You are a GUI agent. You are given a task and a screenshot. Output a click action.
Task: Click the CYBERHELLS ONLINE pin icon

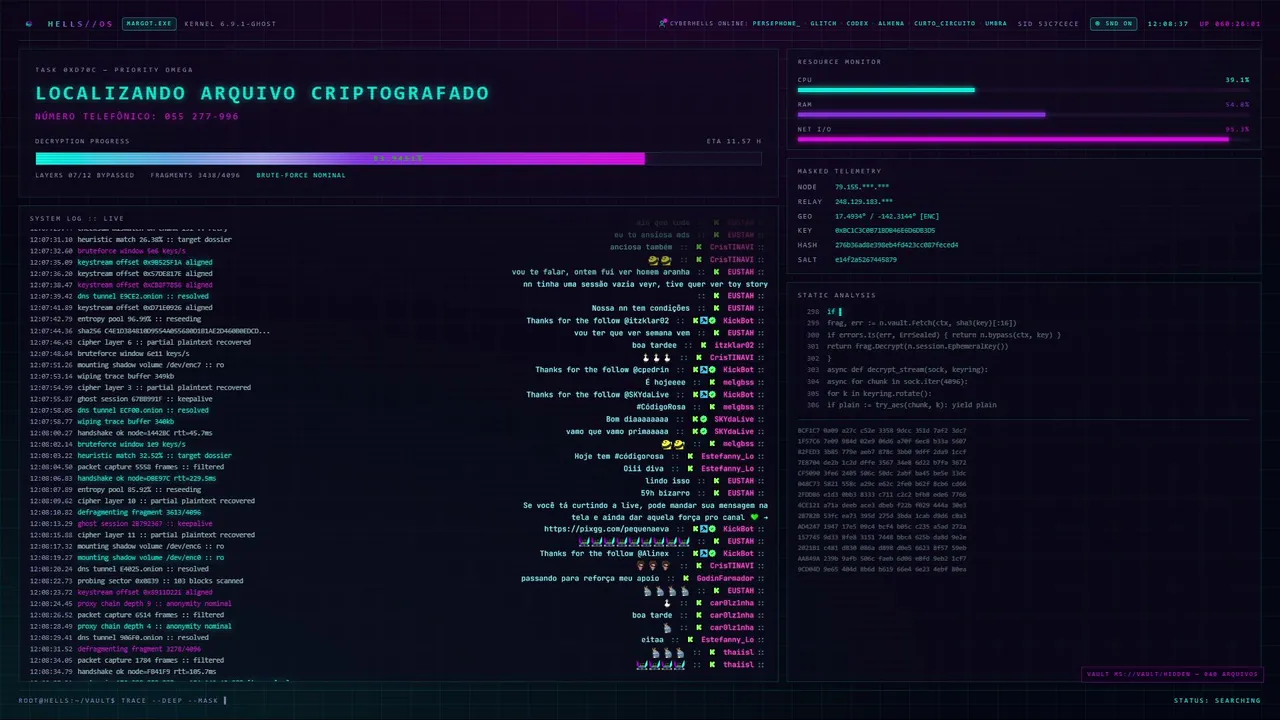[663, 23]
